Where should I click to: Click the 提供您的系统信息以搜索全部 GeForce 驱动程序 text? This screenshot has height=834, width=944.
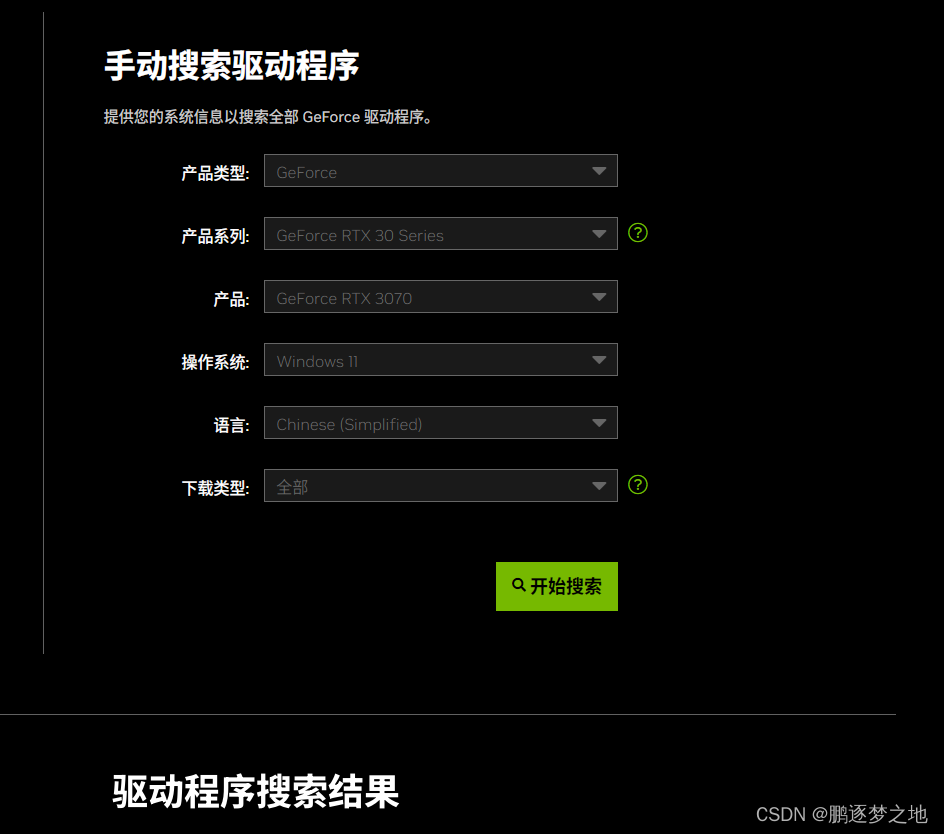tap(267, 117)
